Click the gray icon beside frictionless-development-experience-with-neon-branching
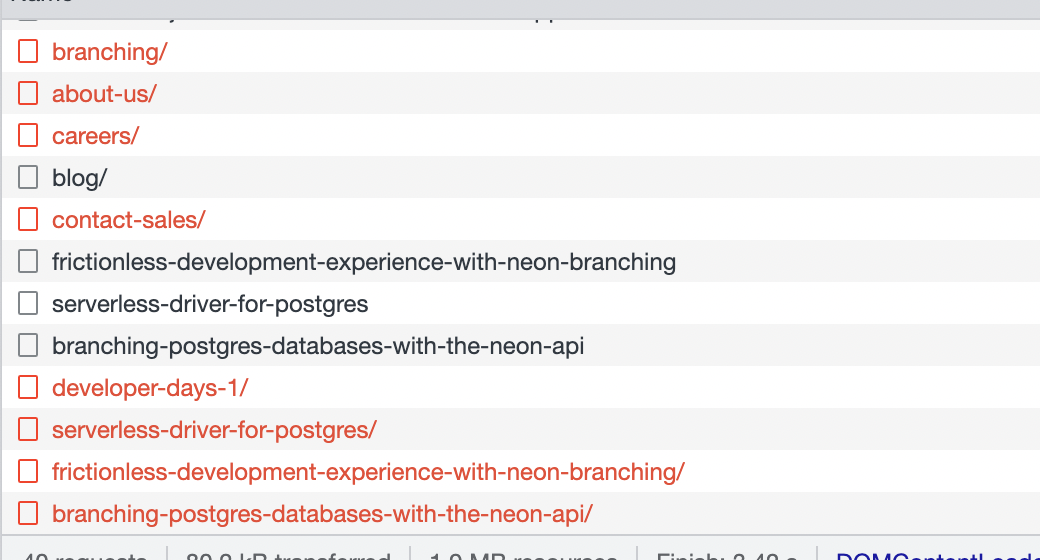The width and height of the screenshot is (1040, 560). [28, 262]
